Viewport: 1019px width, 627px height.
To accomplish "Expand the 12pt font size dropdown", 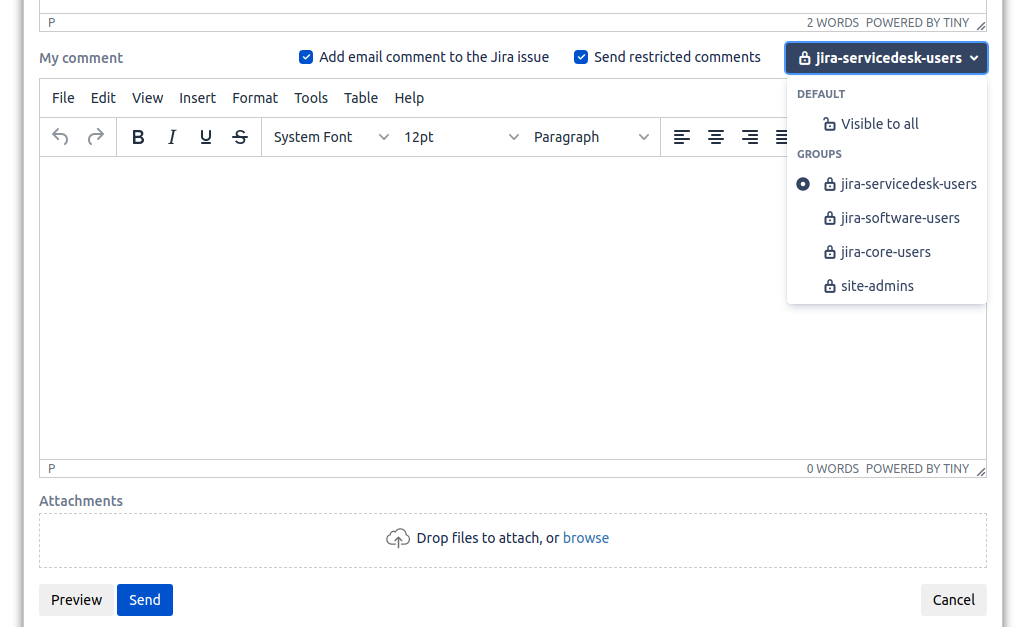I will [461, 137].
